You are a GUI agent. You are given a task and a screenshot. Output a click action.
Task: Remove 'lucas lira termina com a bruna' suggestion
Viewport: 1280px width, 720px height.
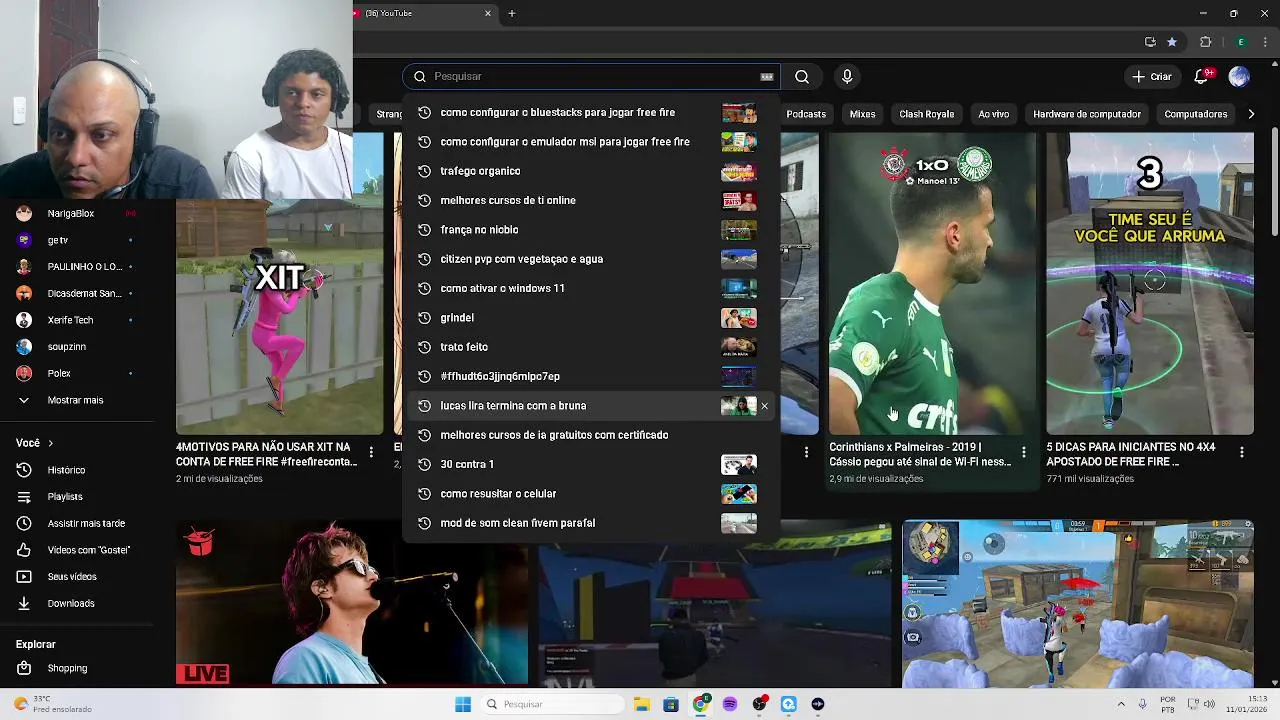pyautogui.click(x=765, y=406)
